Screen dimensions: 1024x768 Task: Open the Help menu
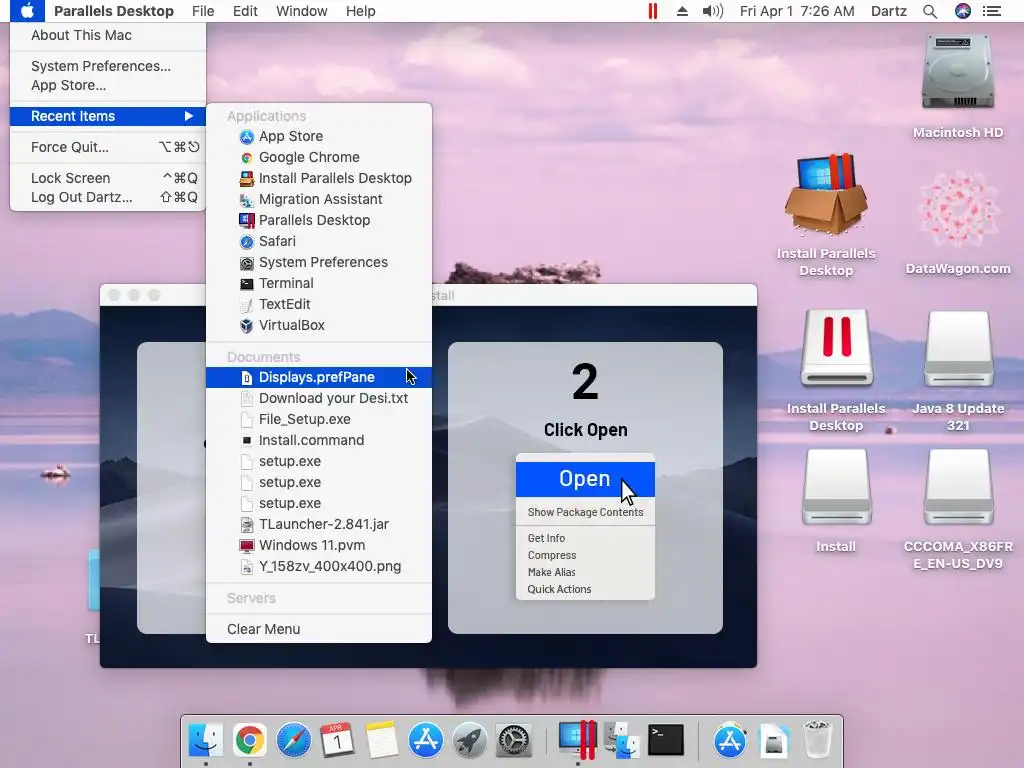click(360, 11)
